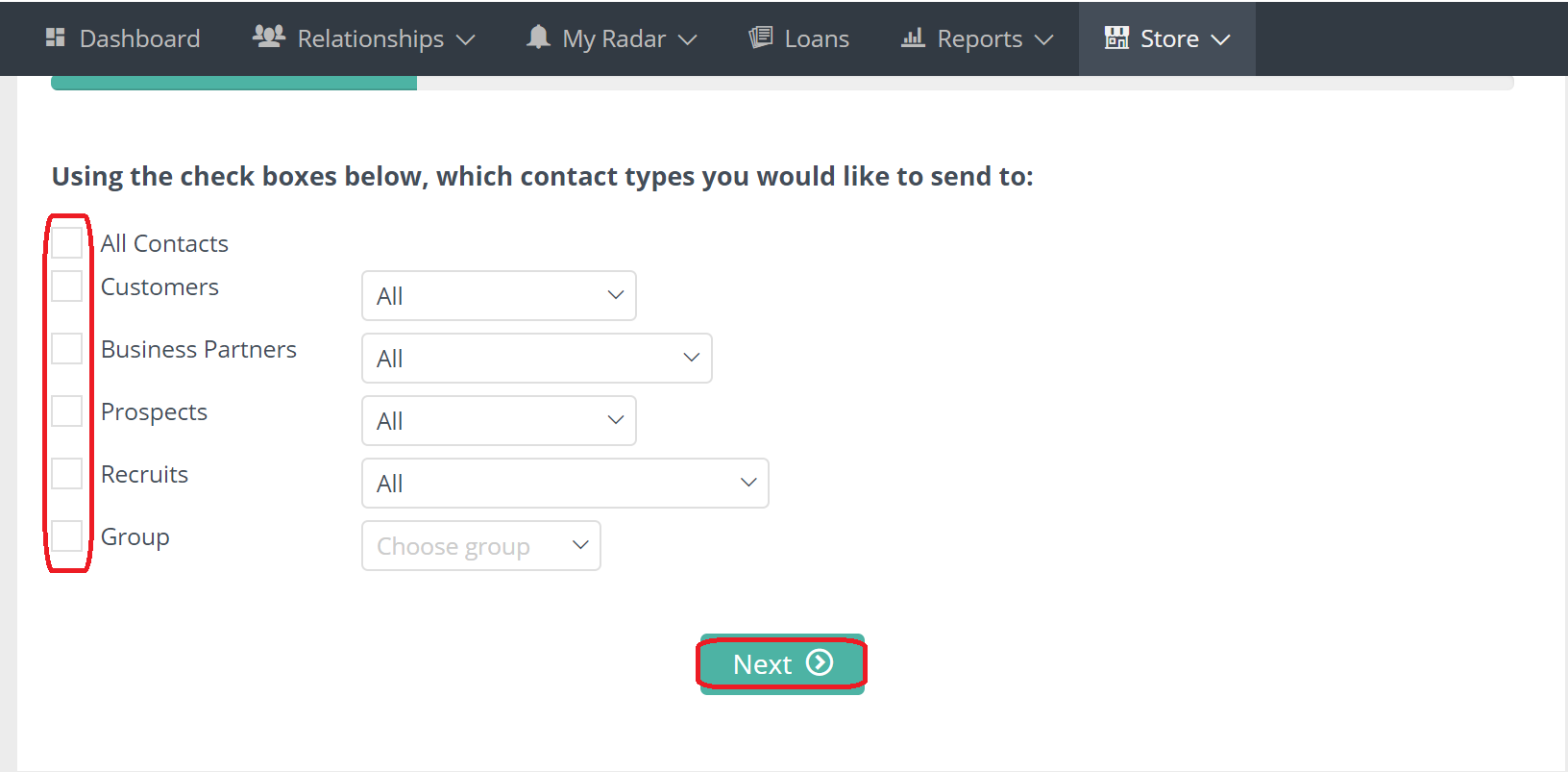Enable the Customers checkbox

tap(67, 286)
